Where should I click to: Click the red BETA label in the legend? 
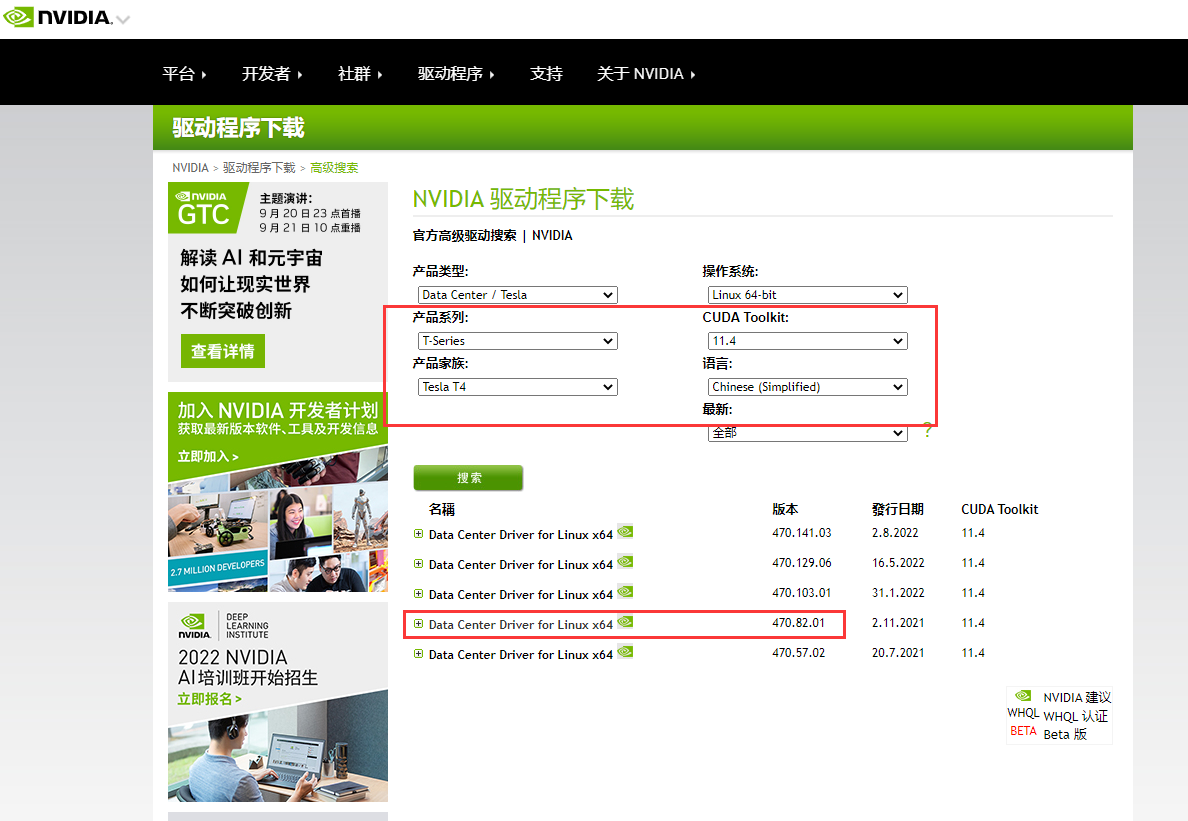[1023, 731]
